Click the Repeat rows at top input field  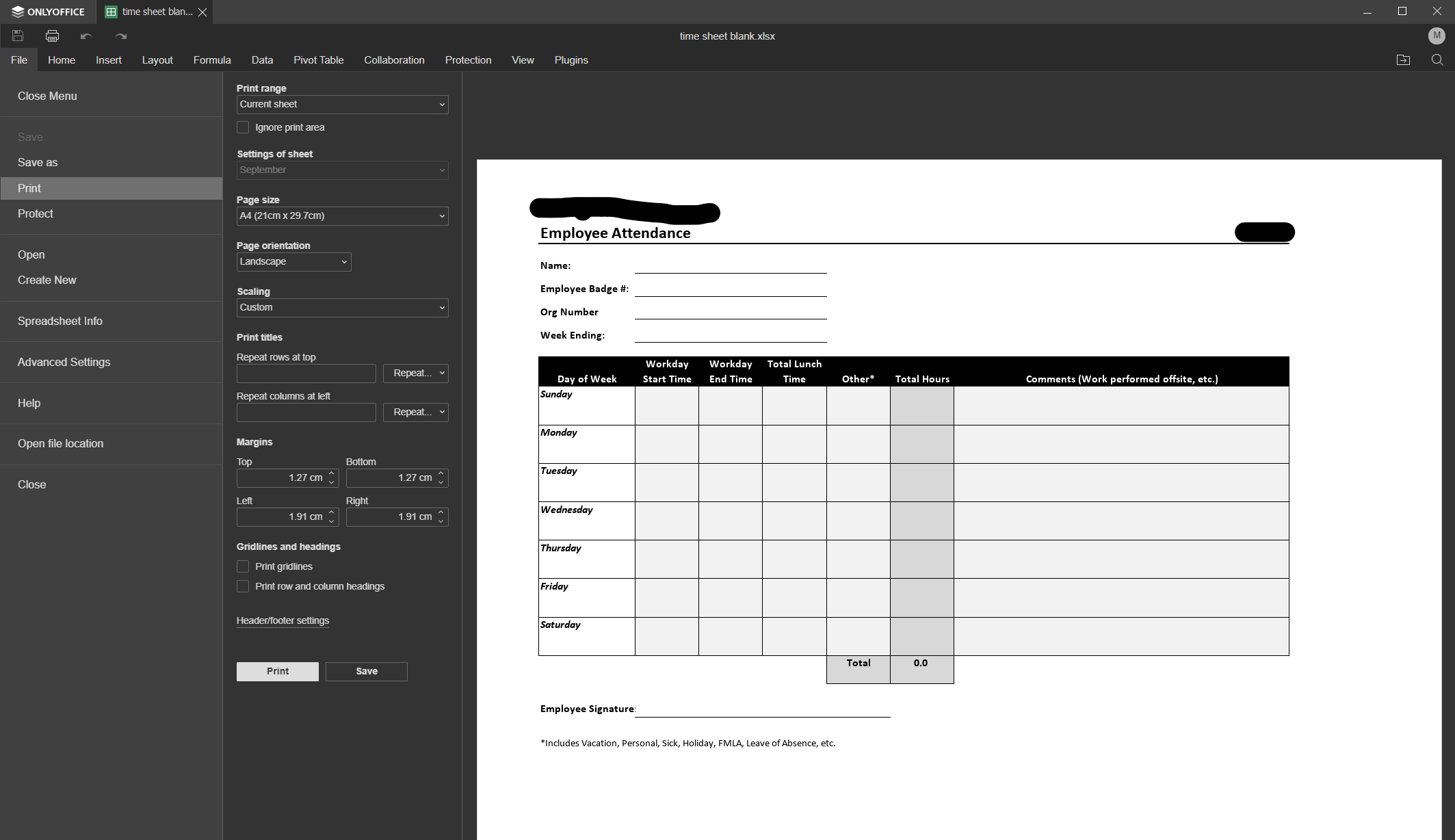[x=306, y=373]
